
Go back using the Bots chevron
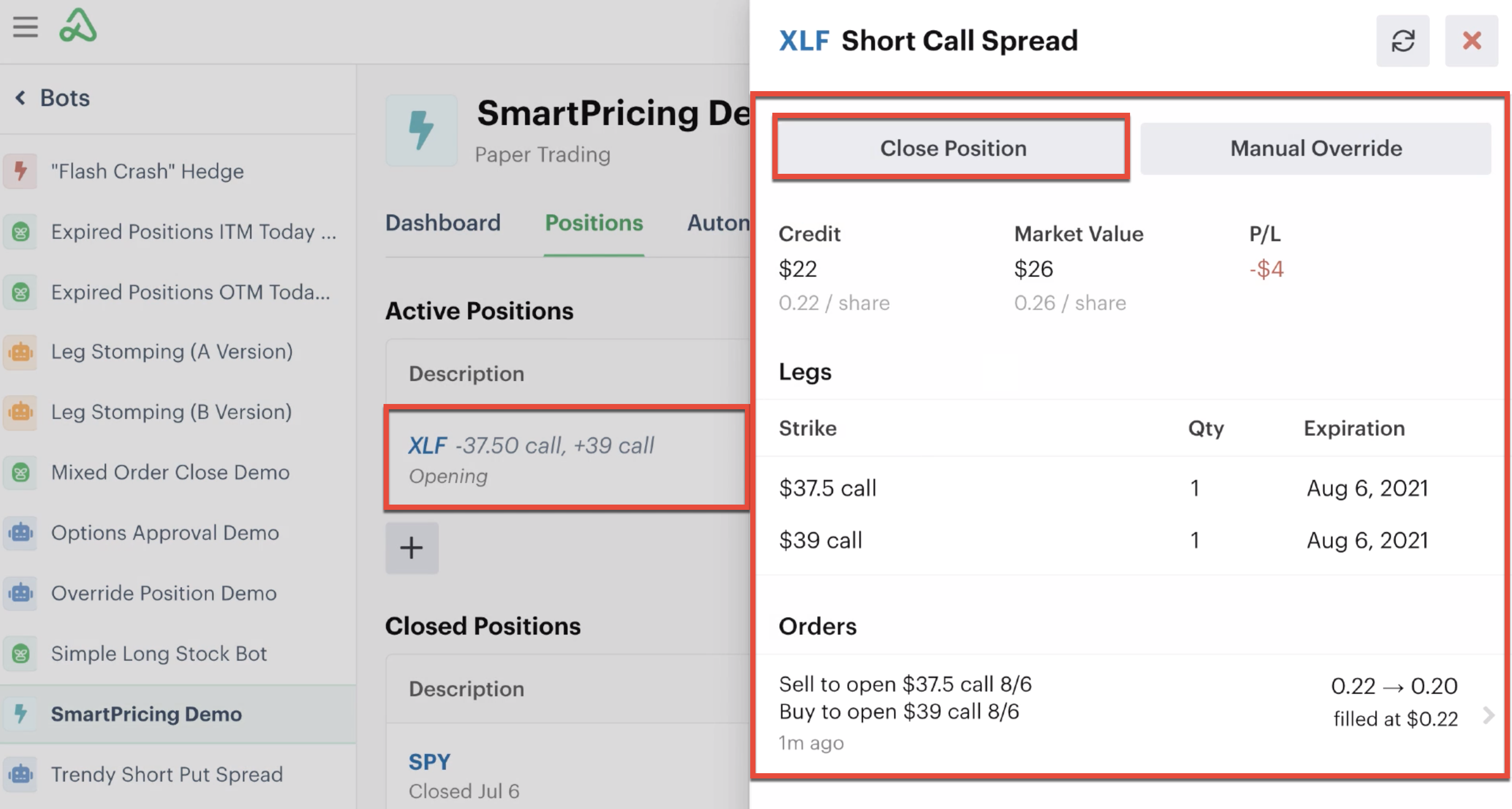click(21, 98)
